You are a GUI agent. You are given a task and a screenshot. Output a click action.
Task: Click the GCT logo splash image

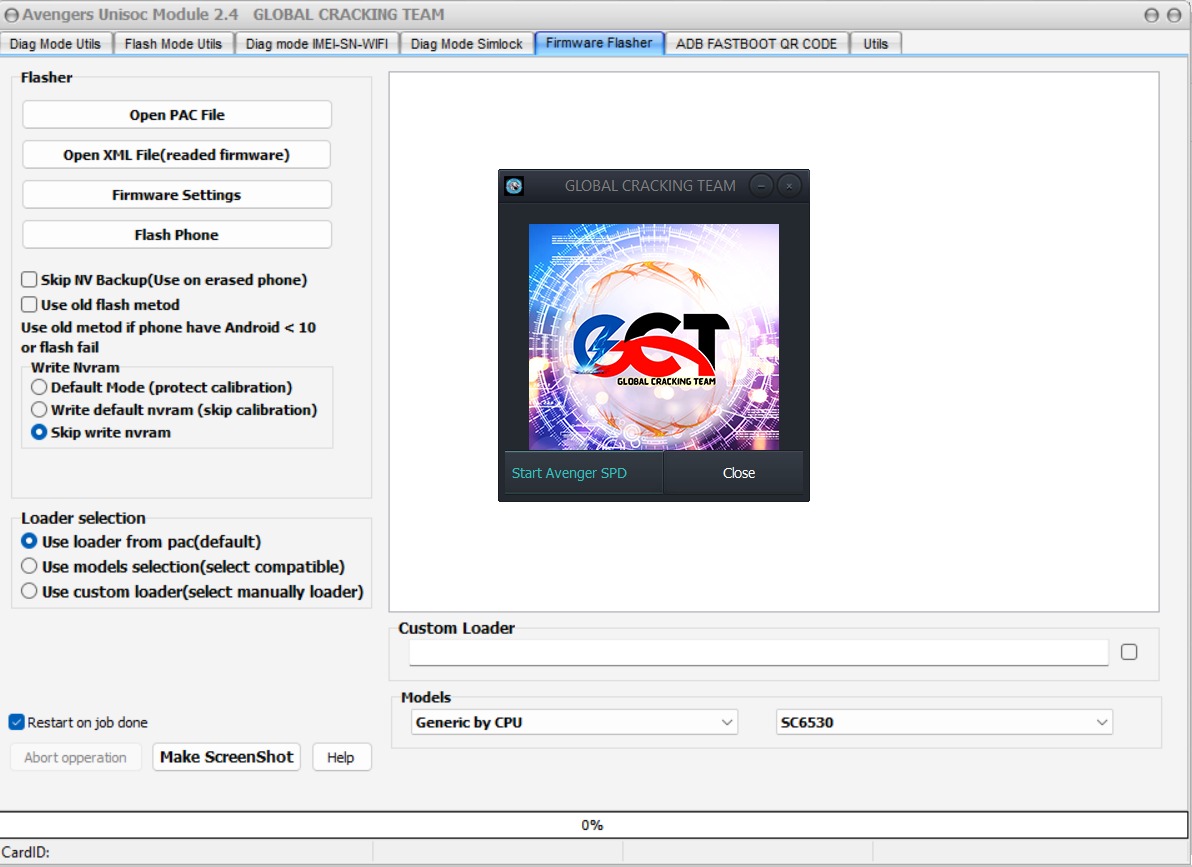653,337
